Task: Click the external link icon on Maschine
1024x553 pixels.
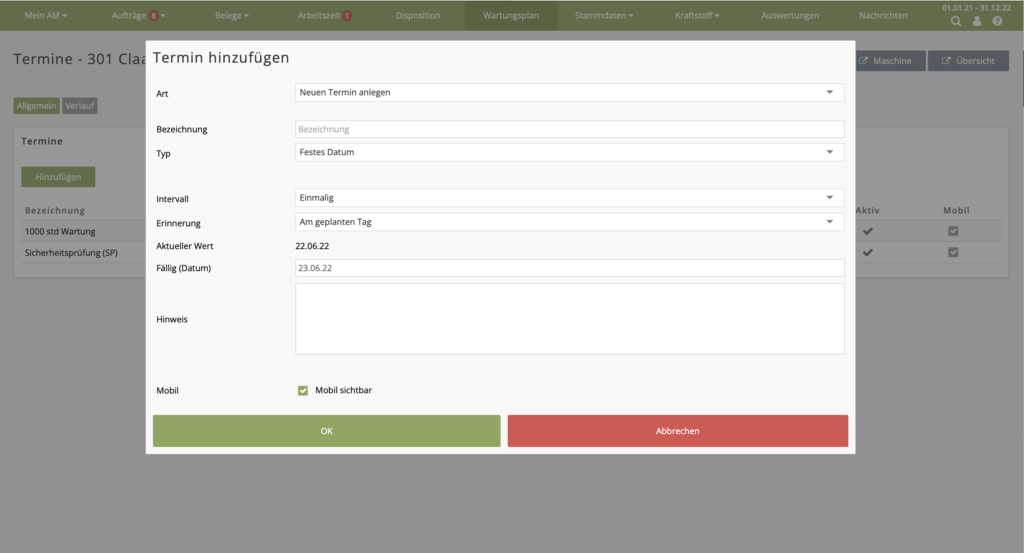Action: point(864,61)
